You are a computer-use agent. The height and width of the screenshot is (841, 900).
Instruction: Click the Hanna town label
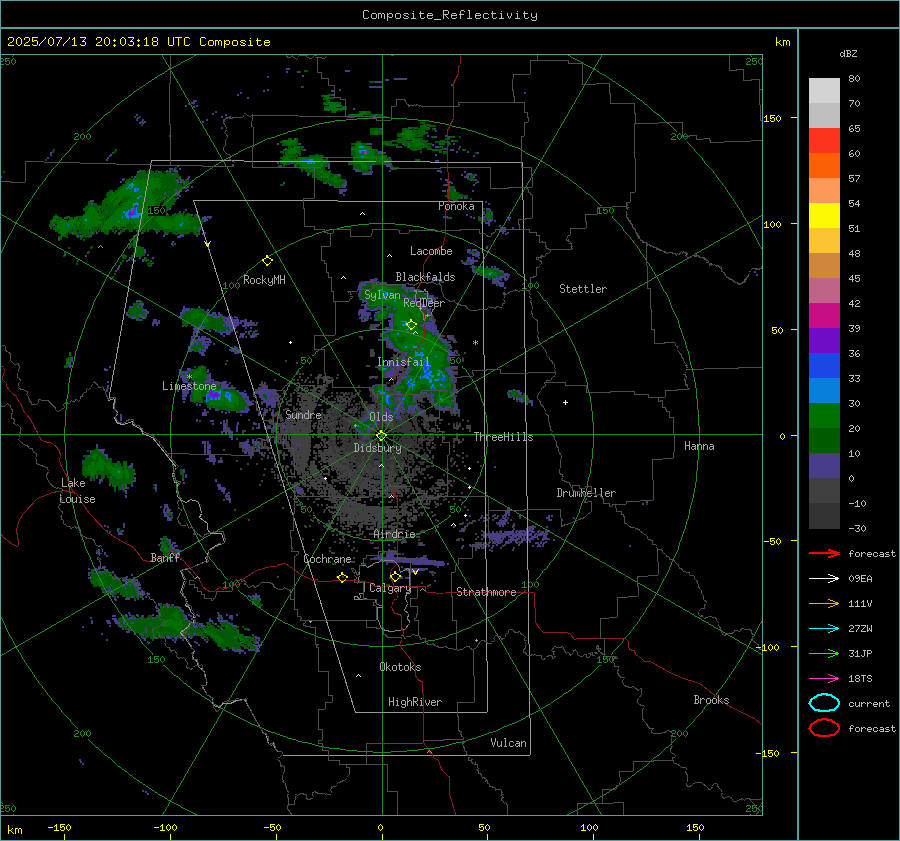(699, 446)
